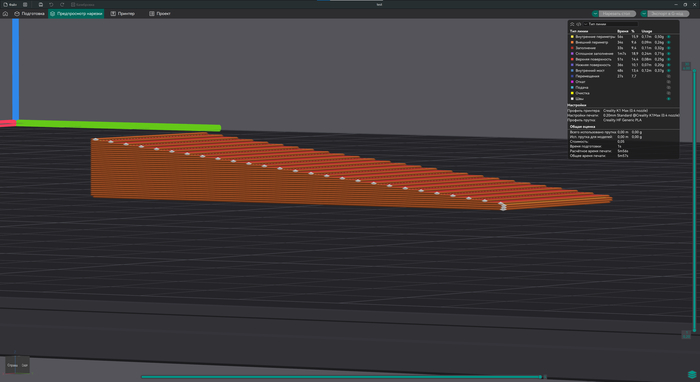Show Очистка wipe moves

click(669, 93)
